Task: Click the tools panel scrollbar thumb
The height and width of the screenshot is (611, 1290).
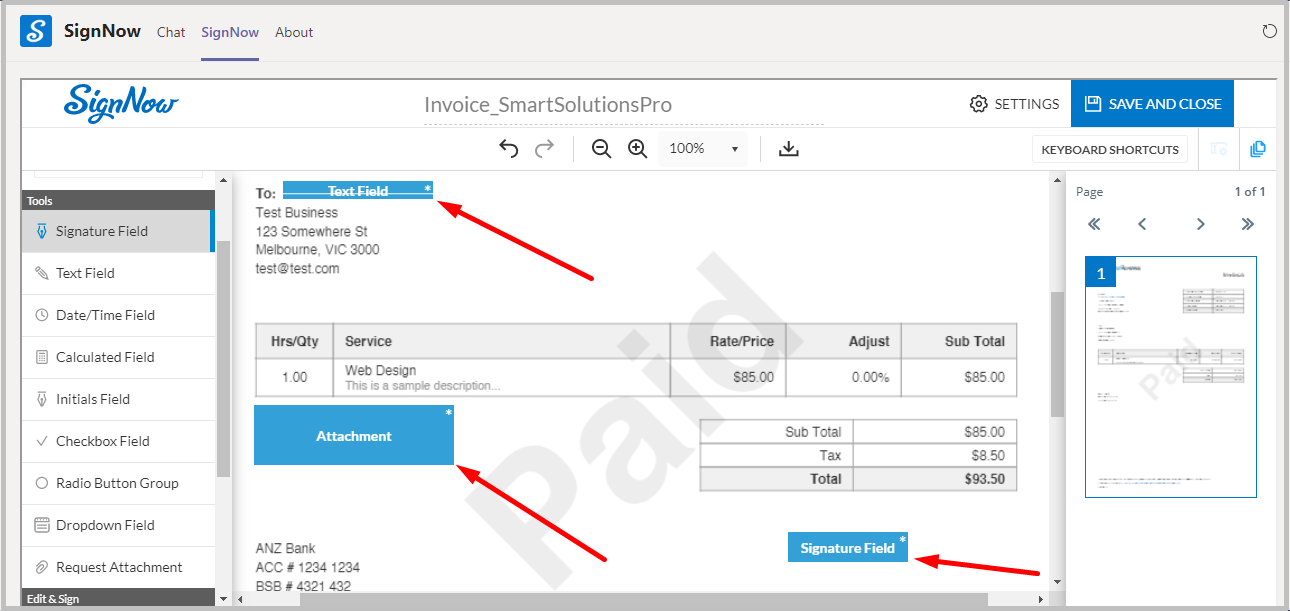Action: point(224,360)
